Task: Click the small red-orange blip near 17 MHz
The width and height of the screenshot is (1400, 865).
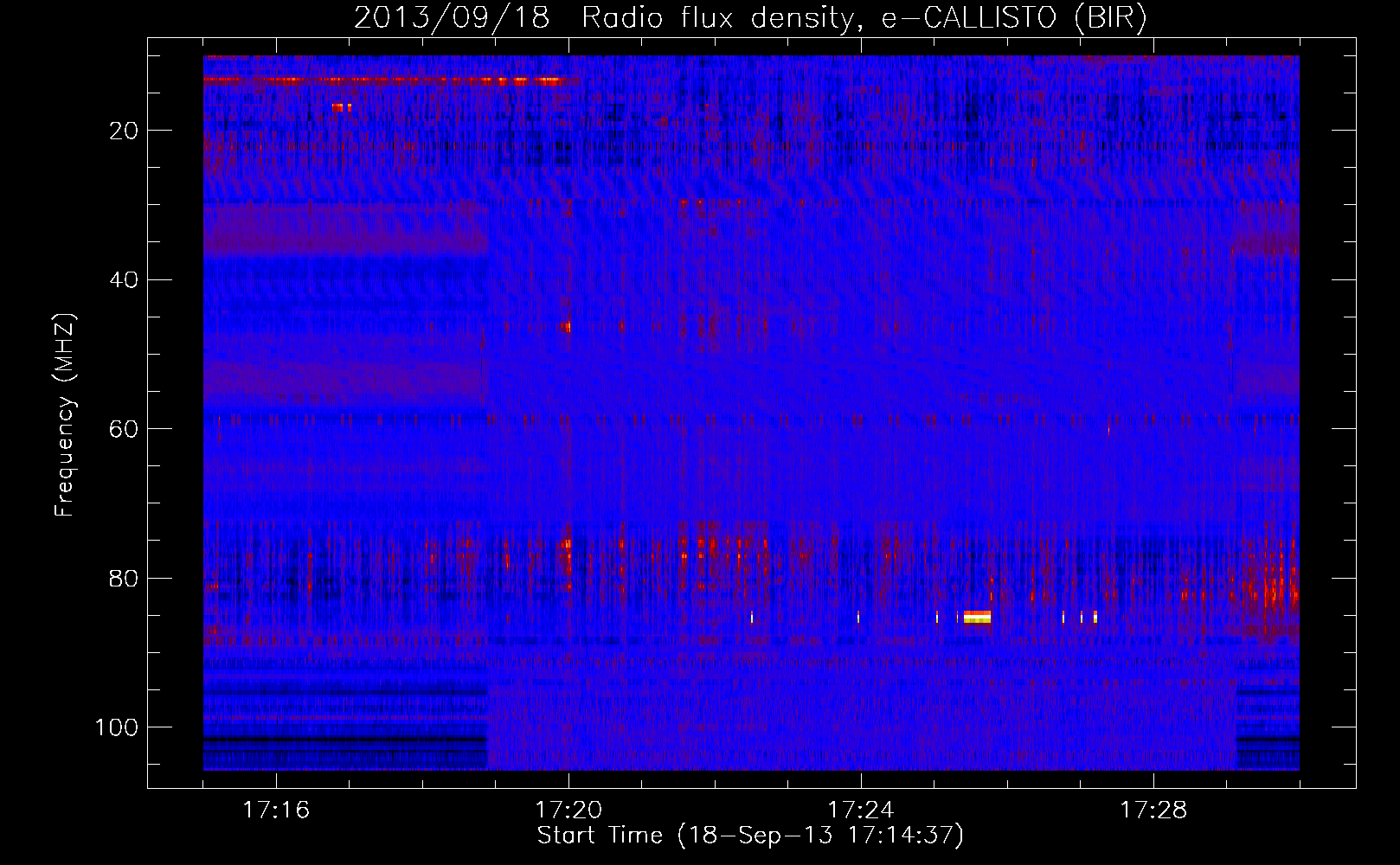Action: pyautogui.click(x=342, y=107)
